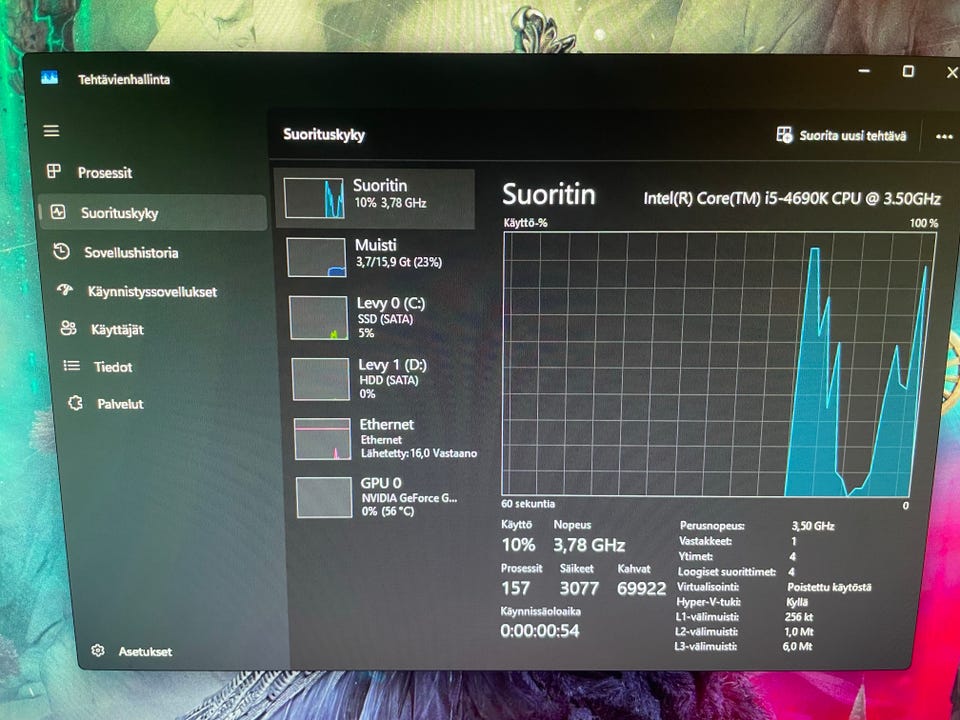
Task: Click the Tehtävienhallinta app icon in title bar
Action: pos(50,77)
